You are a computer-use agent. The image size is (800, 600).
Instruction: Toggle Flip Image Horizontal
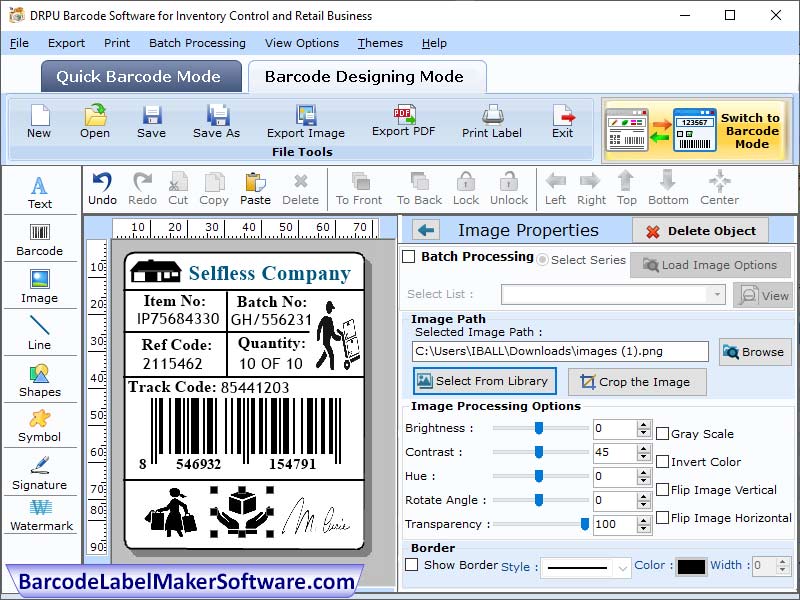[x=662, y=517]
